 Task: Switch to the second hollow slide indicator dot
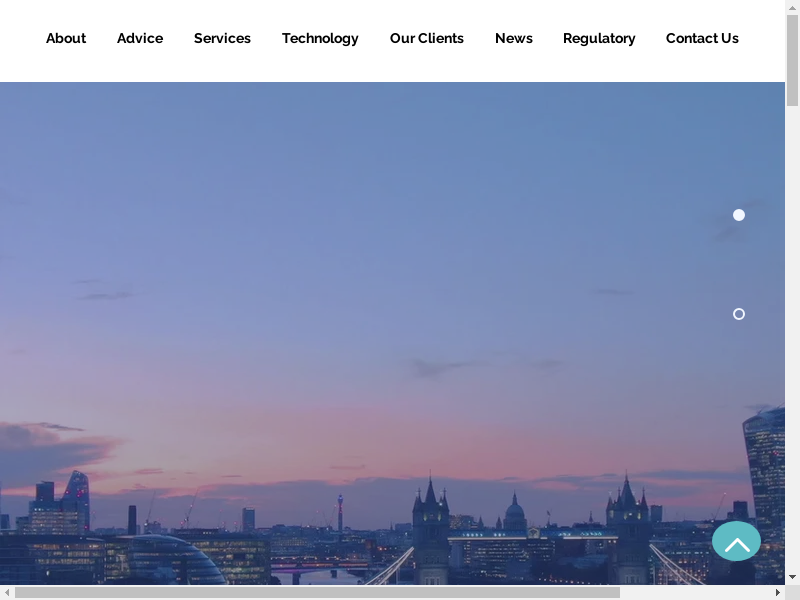739,314
